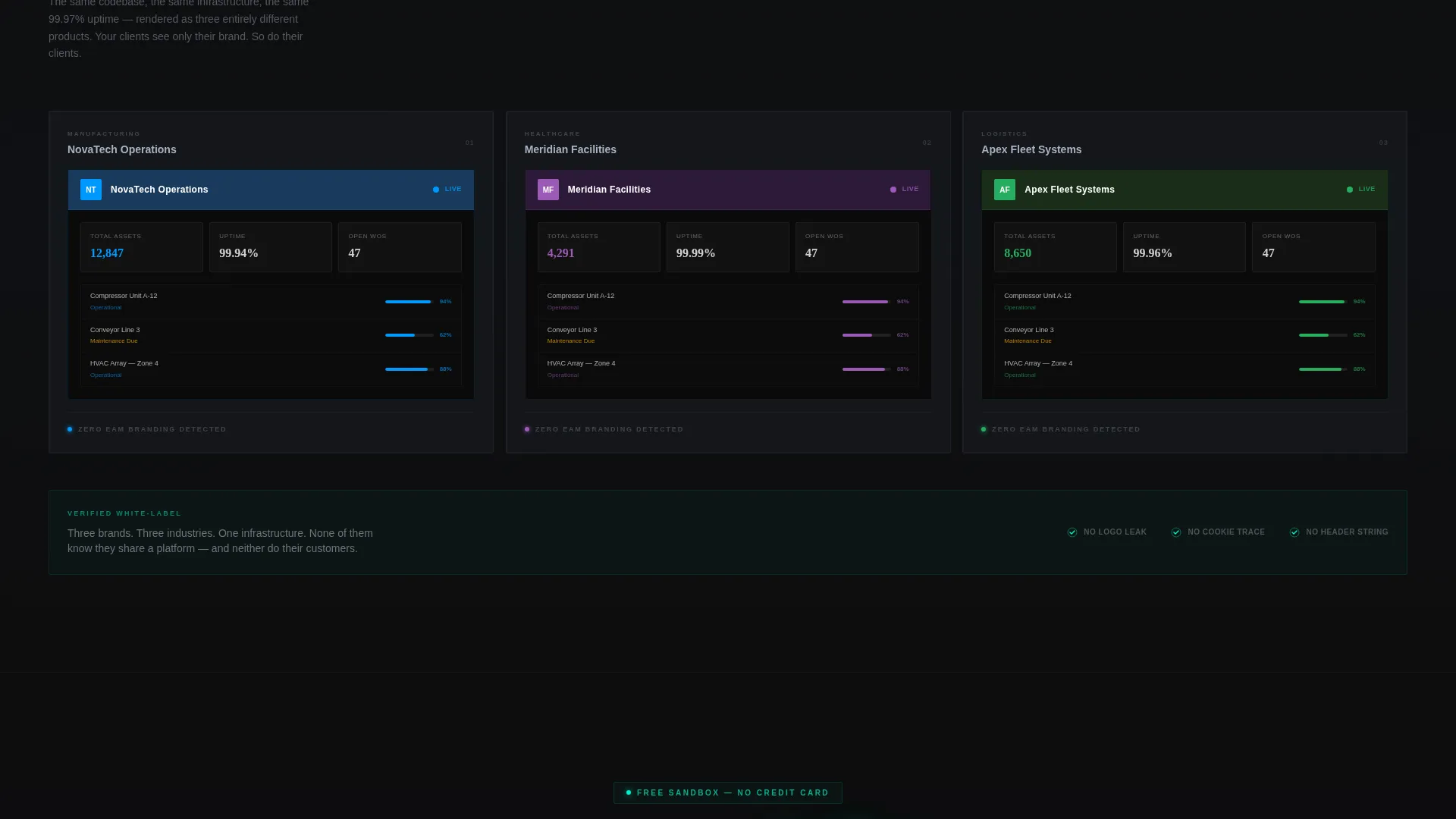
Task: Select the FREE SANDBOX — NO CREDIT CARD badge
Action: [728, 792]
